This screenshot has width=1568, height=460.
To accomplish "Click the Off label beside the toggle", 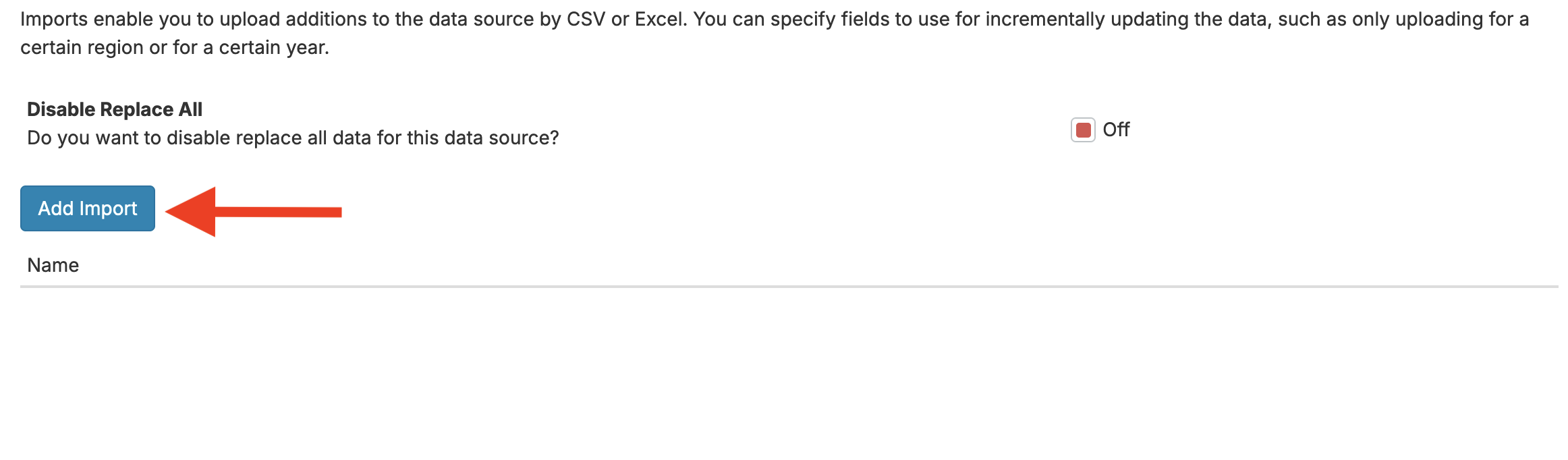I will click(1116, 130).
